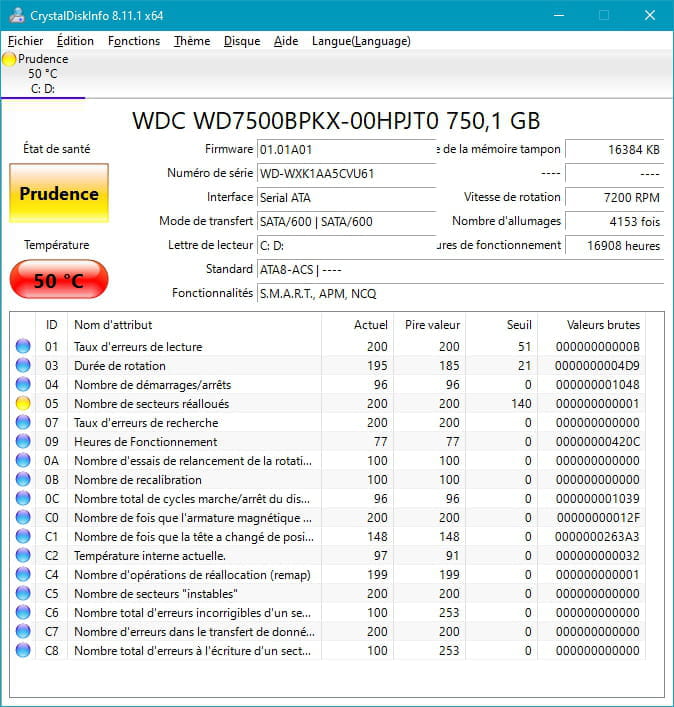Image resolution: width=674 pixels, height=707 pixels.
Task: Click the Fonctionnalités field S.M.A.R.T., APM, NCQ
Action: (460, 294)
